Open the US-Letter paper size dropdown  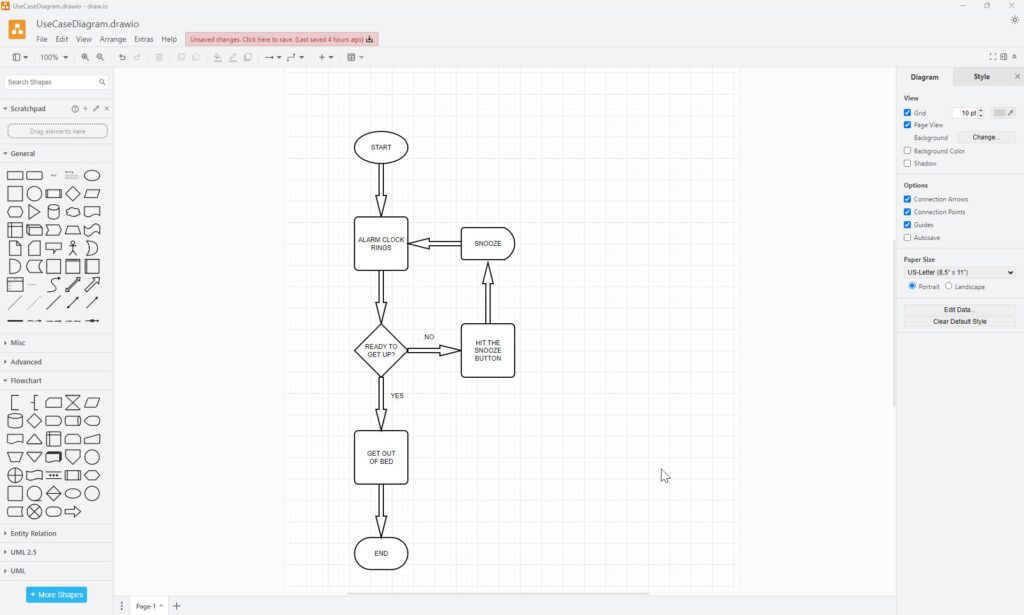click(959, 273)
